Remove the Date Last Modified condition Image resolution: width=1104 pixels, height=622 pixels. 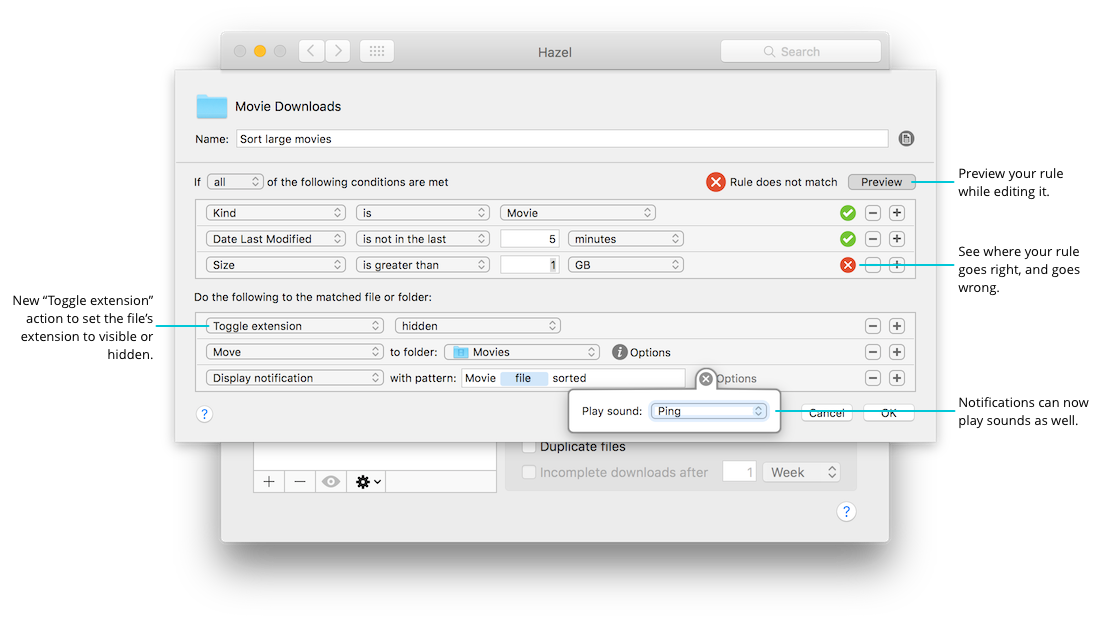873,239
